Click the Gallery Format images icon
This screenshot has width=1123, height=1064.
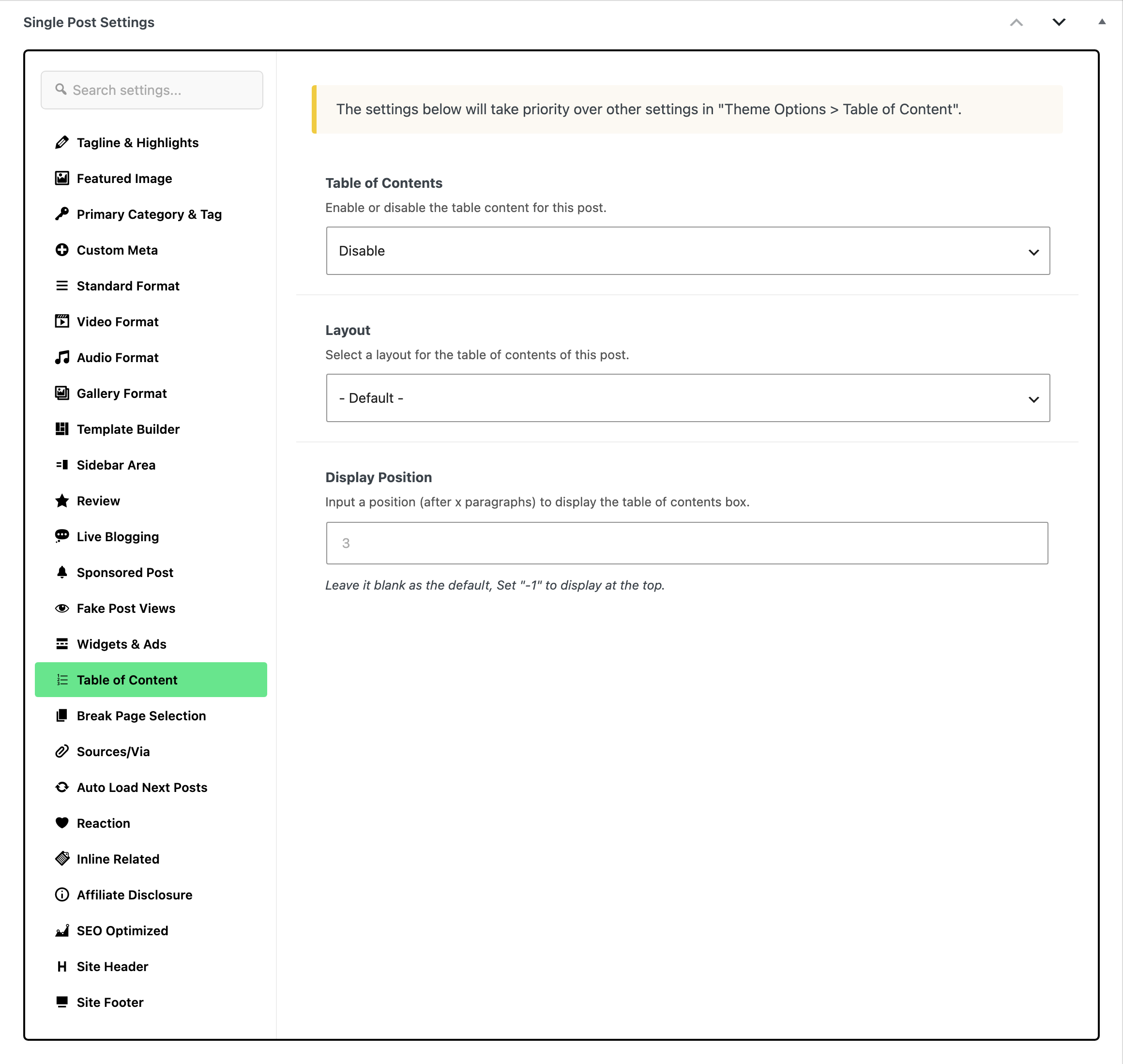pos(62,393)
